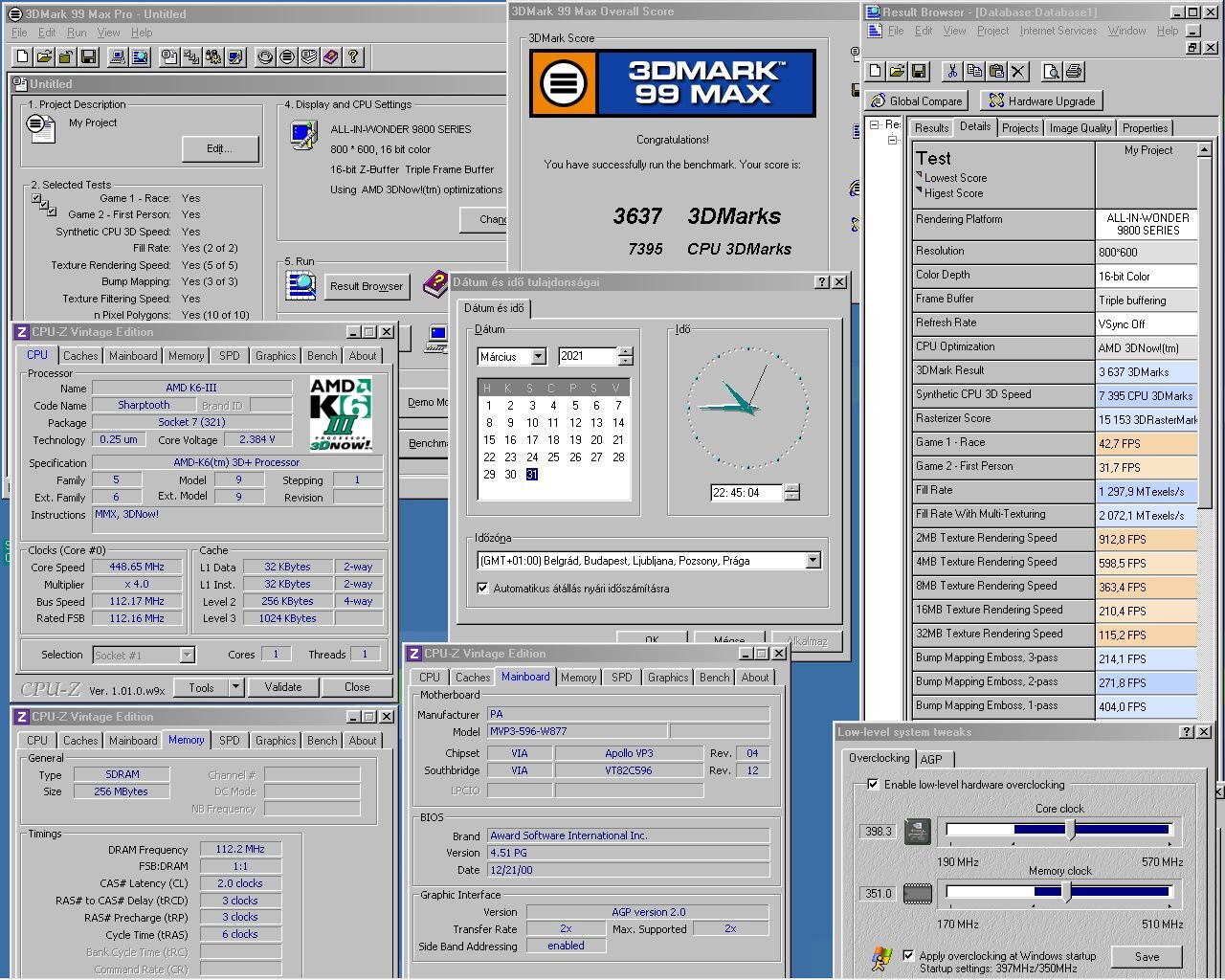Screen dimensions: 1225x980
Task: Click the arrow next to CPU-Z Tools button
Action: tap(235, 686)
